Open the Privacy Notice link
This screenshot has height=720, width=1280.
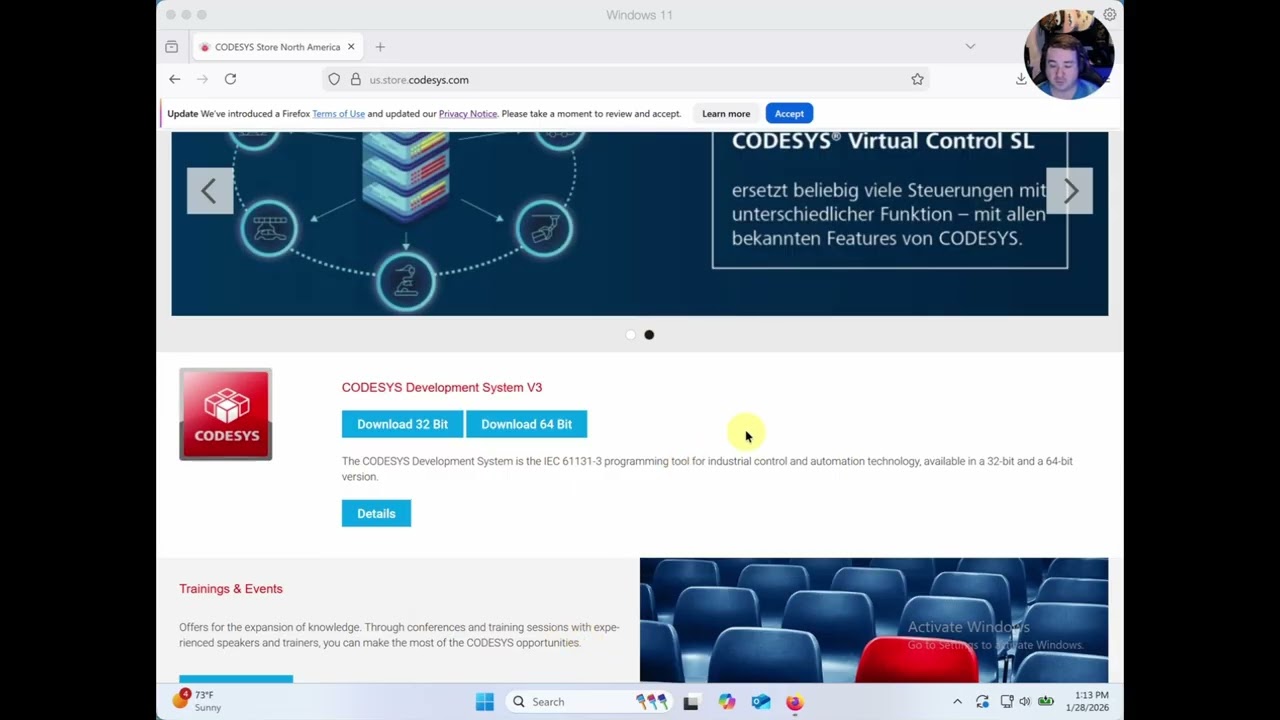(468, 114)
